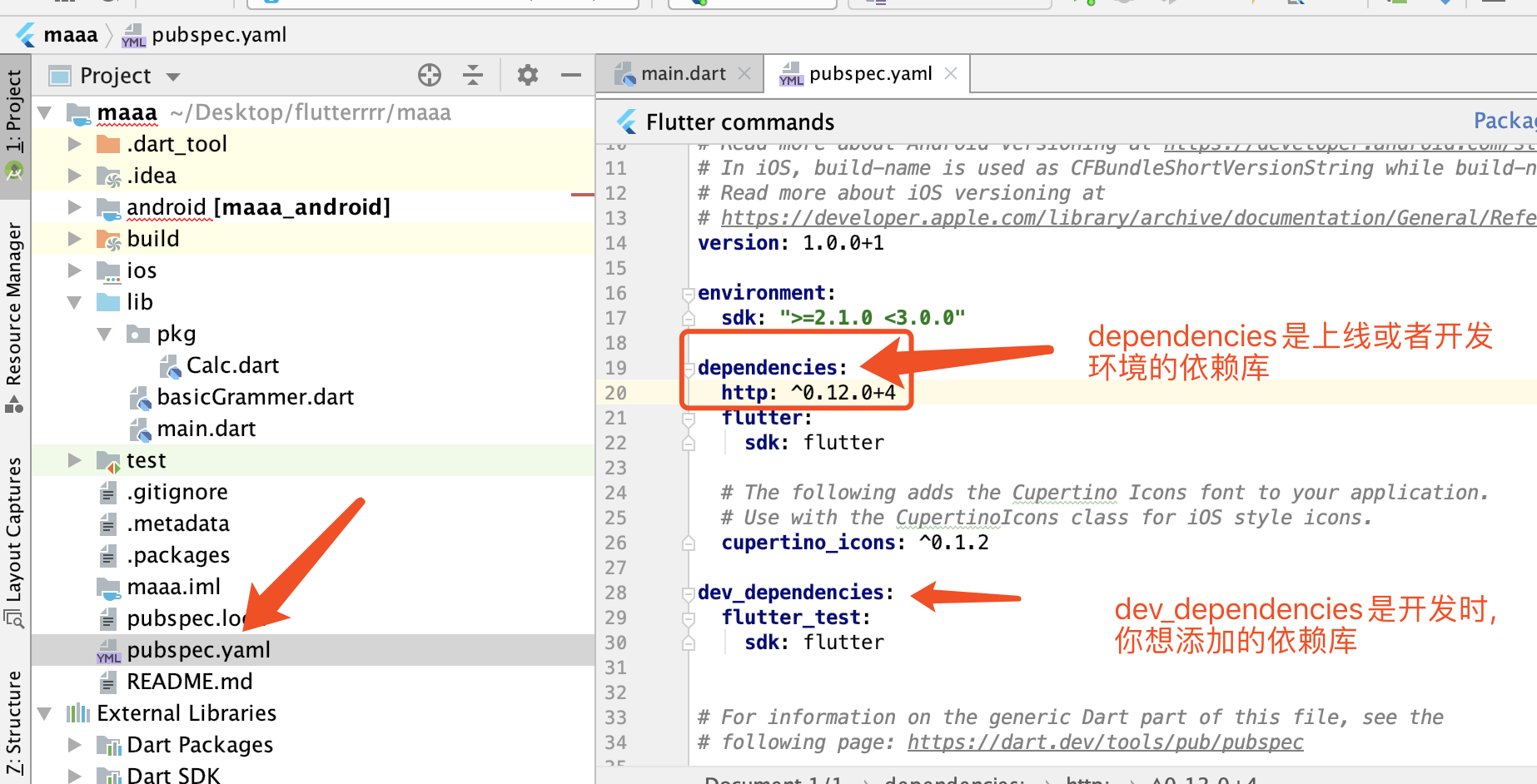The width and height of the screenshot is (1537, 784).
Task: Expand the Dart Packages node
Action: [75, 745]
